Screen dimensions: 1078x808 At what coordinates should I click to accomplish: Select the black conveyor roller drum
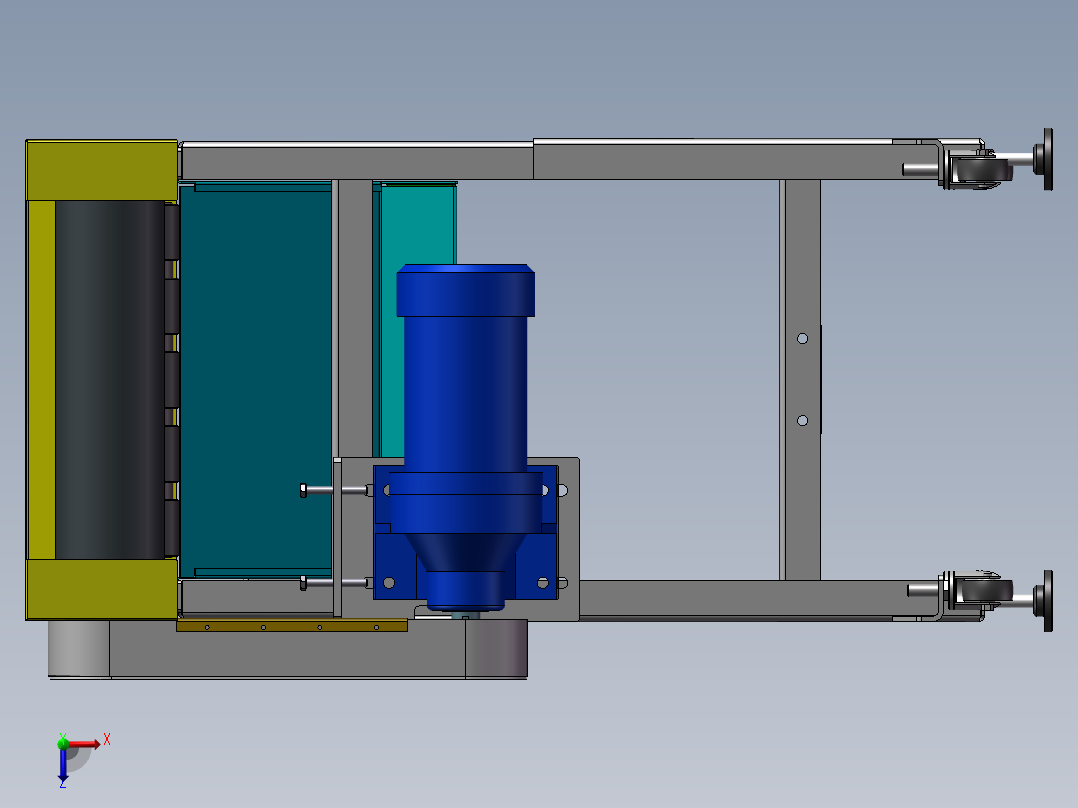(110, 379)
